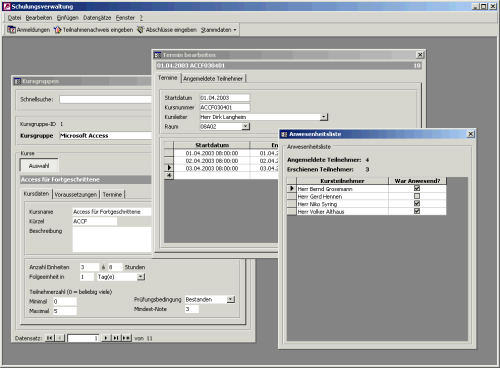Click the Datensatz record number field
The image size is (500, 368).
tap(83, 338)
